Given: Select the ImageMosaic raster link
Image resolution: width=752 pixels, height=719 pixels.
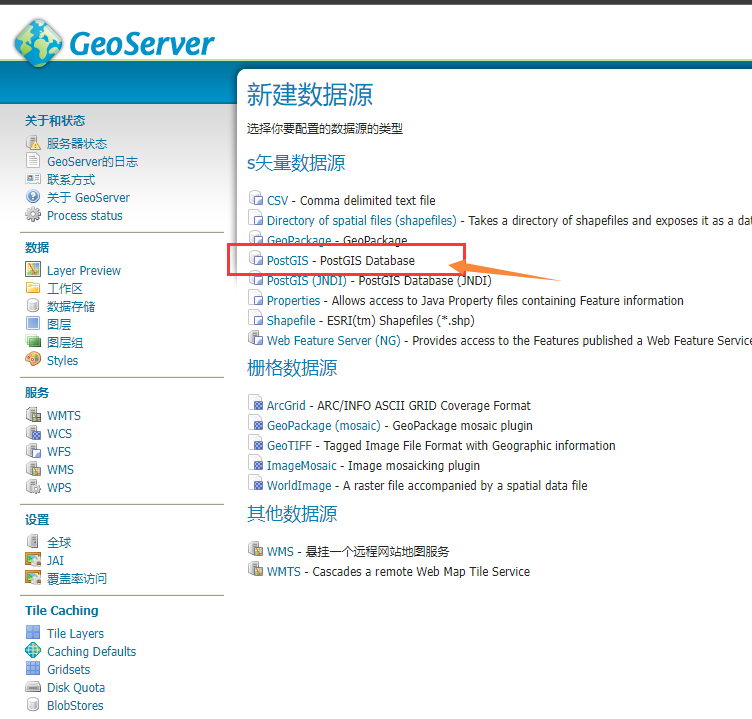Looking at the screenshot, I should tap(301, 466).
